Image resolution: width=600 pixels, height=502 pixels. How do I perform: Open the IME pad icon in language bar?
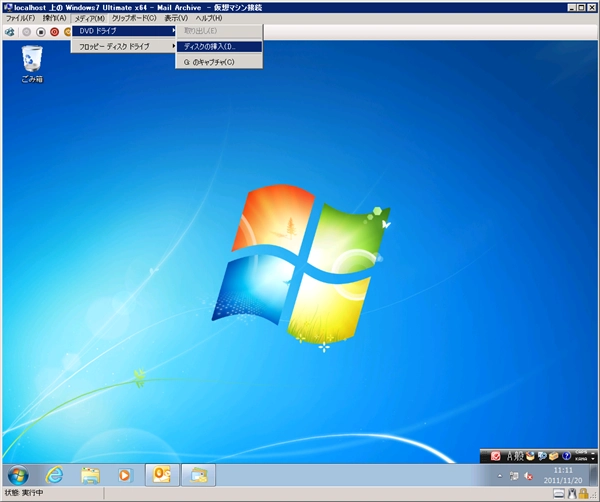click(530, 456)
